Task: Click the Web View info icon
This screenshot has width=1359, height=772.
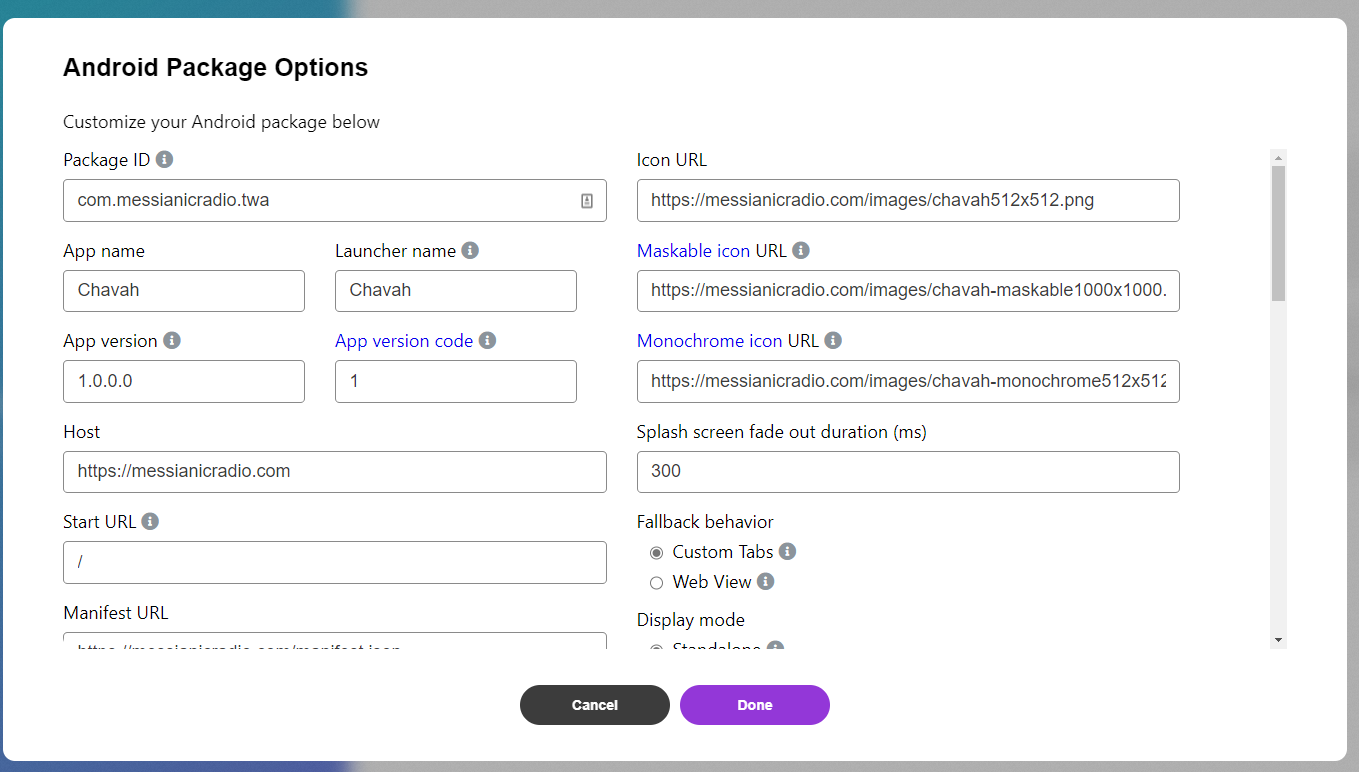Action: click(765, 581)
